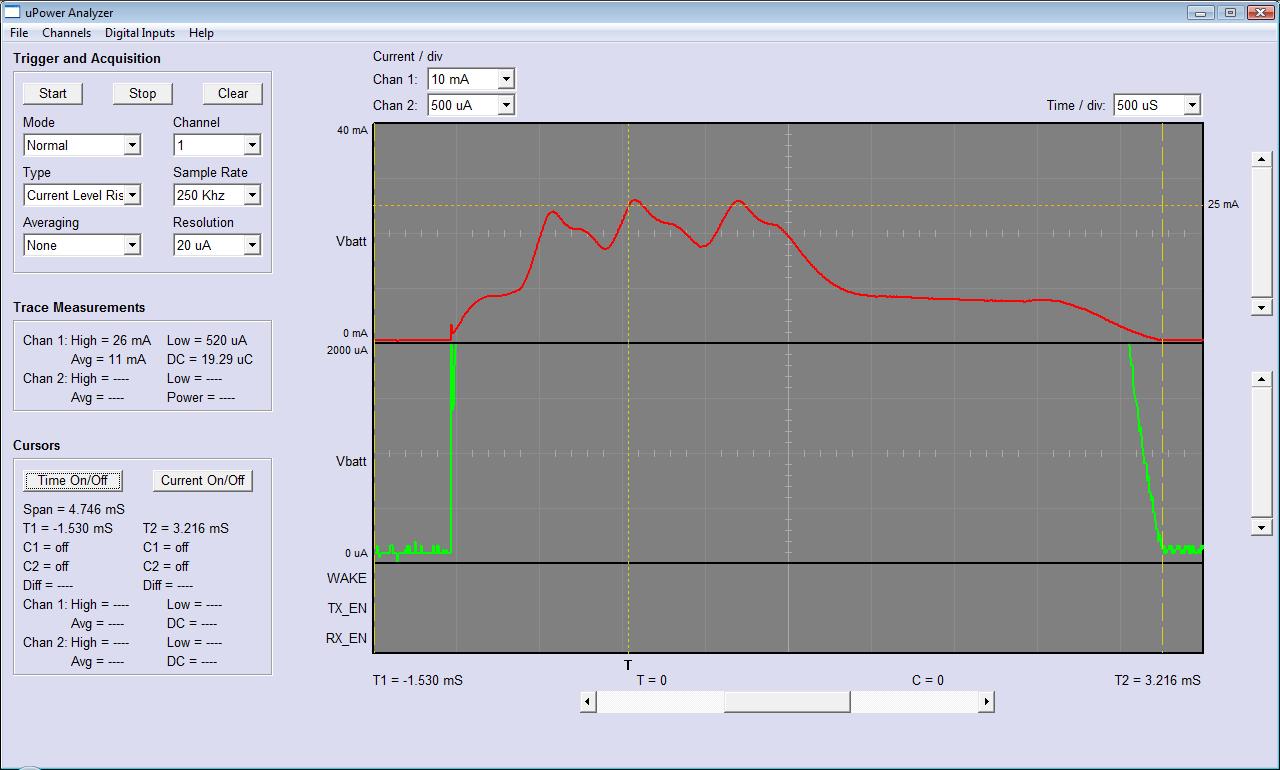
Task: Start the acquisition
Action: 52,93
